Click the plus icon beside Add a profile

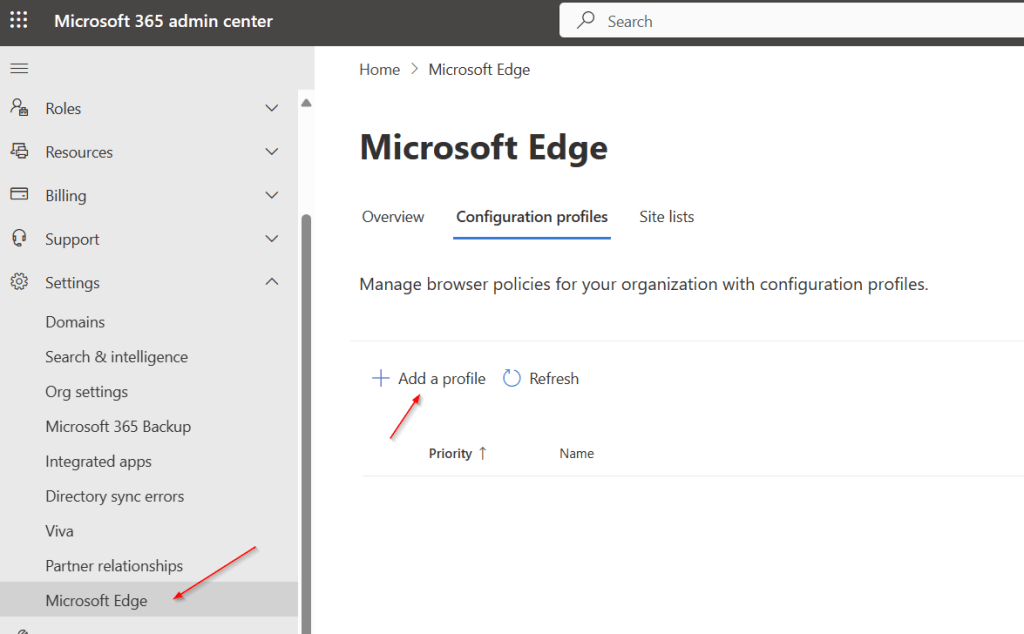pyautogui.click(x=380, y=378)
